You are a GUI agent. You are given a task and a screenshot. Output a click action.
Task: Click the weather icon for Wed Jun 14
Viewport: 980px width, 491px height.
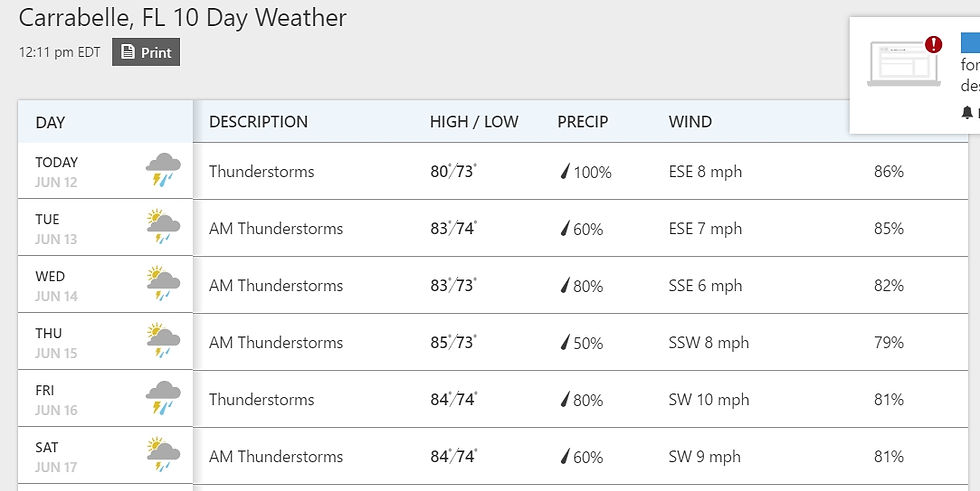[163, 284]
